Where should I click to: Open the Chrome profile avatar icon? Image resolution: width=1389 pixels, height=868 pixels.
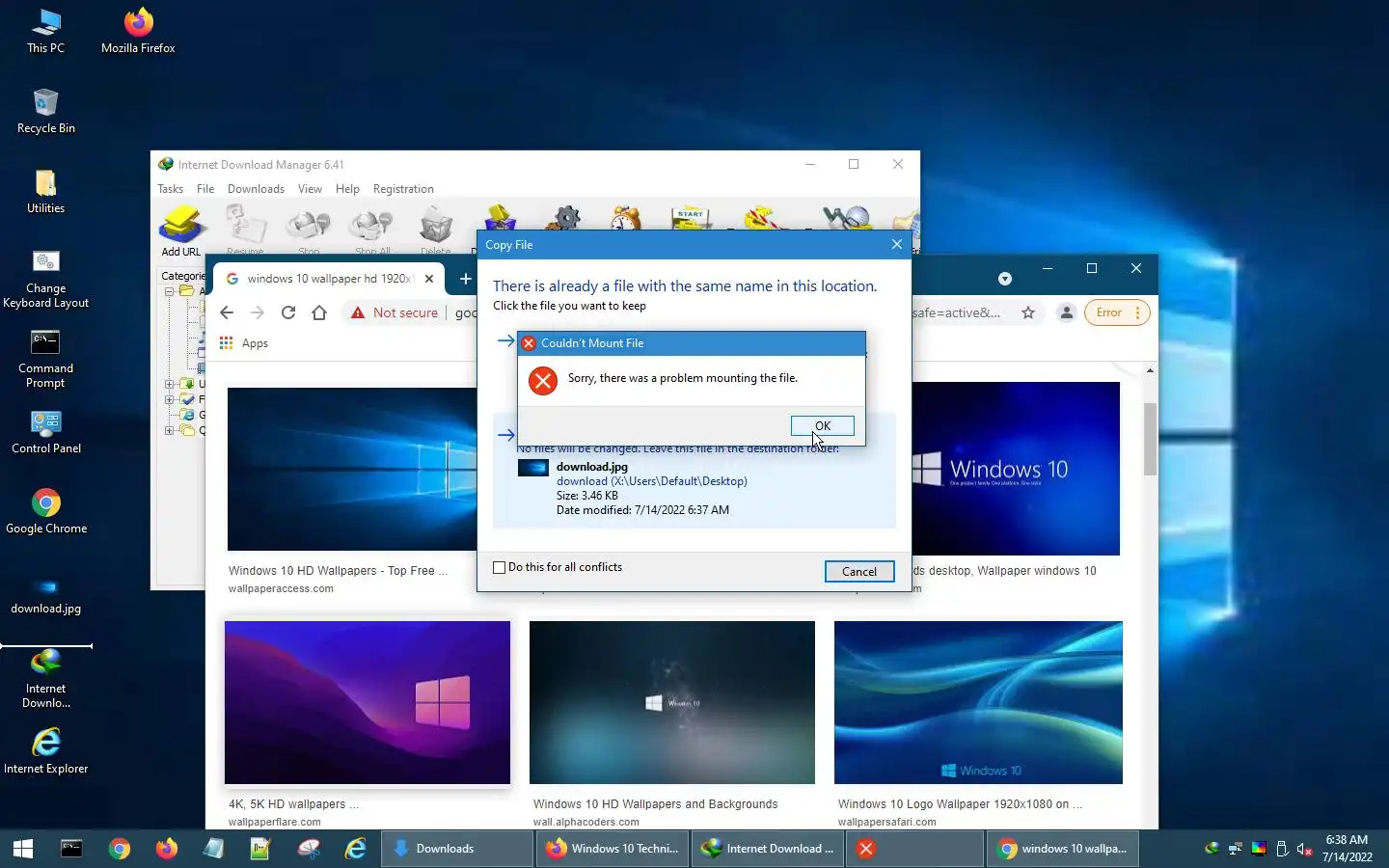[1067, 312]
